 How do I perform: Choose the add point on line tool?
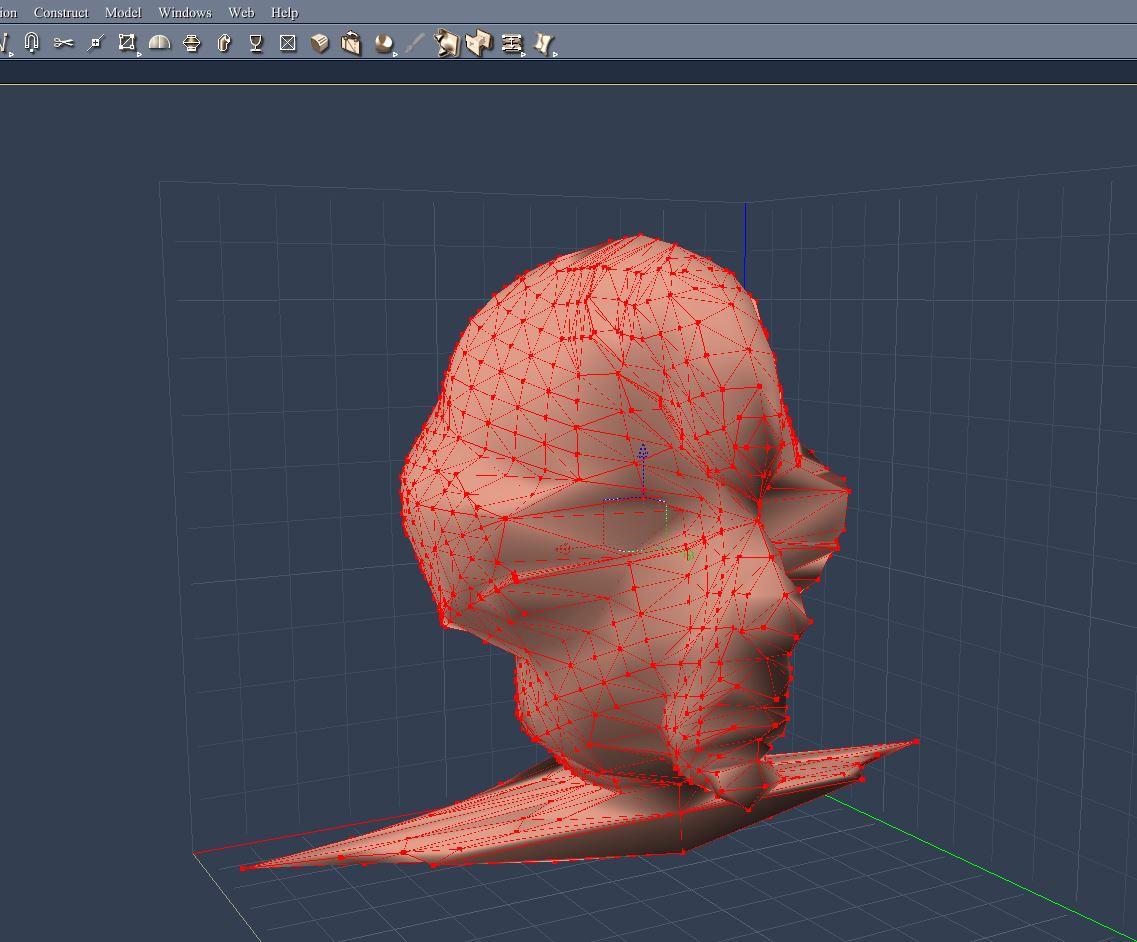pyautogui.click(x=95, y=44)
